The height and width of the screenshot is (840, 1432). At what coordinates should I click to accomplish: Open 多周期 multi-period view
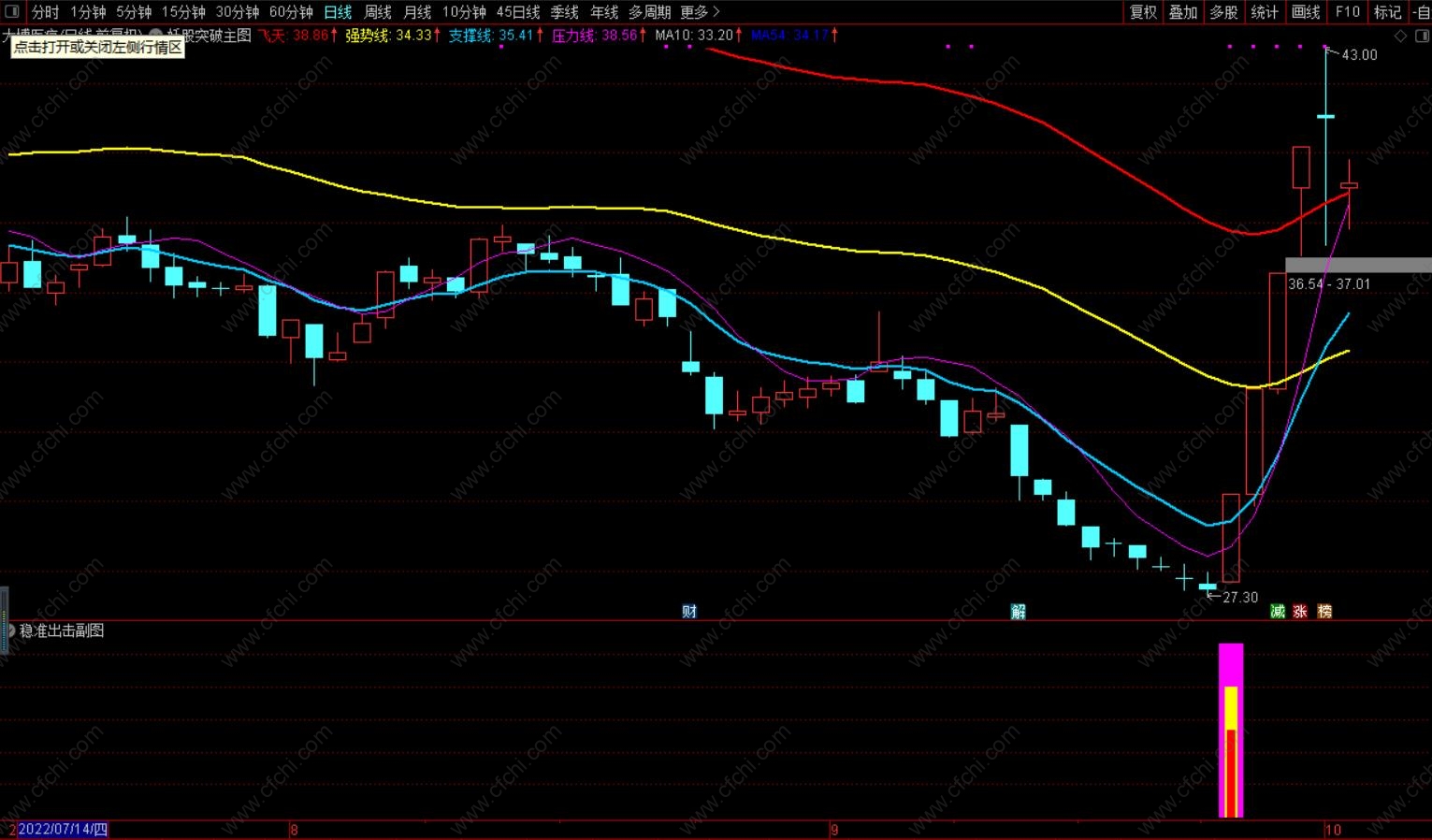(649, 12)
